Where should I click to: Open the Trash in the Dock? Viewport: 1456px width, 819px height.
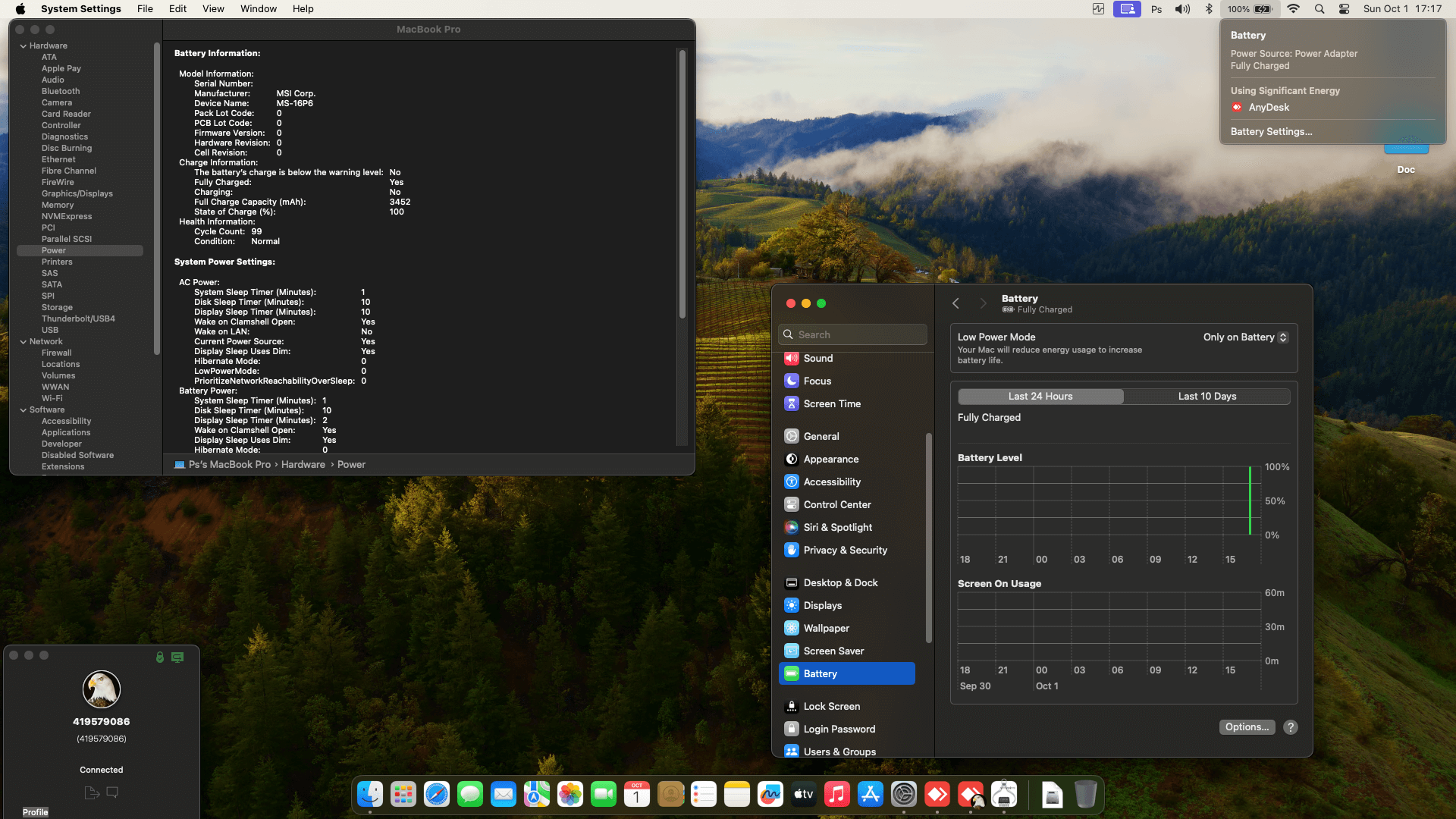click(1086, 794)
